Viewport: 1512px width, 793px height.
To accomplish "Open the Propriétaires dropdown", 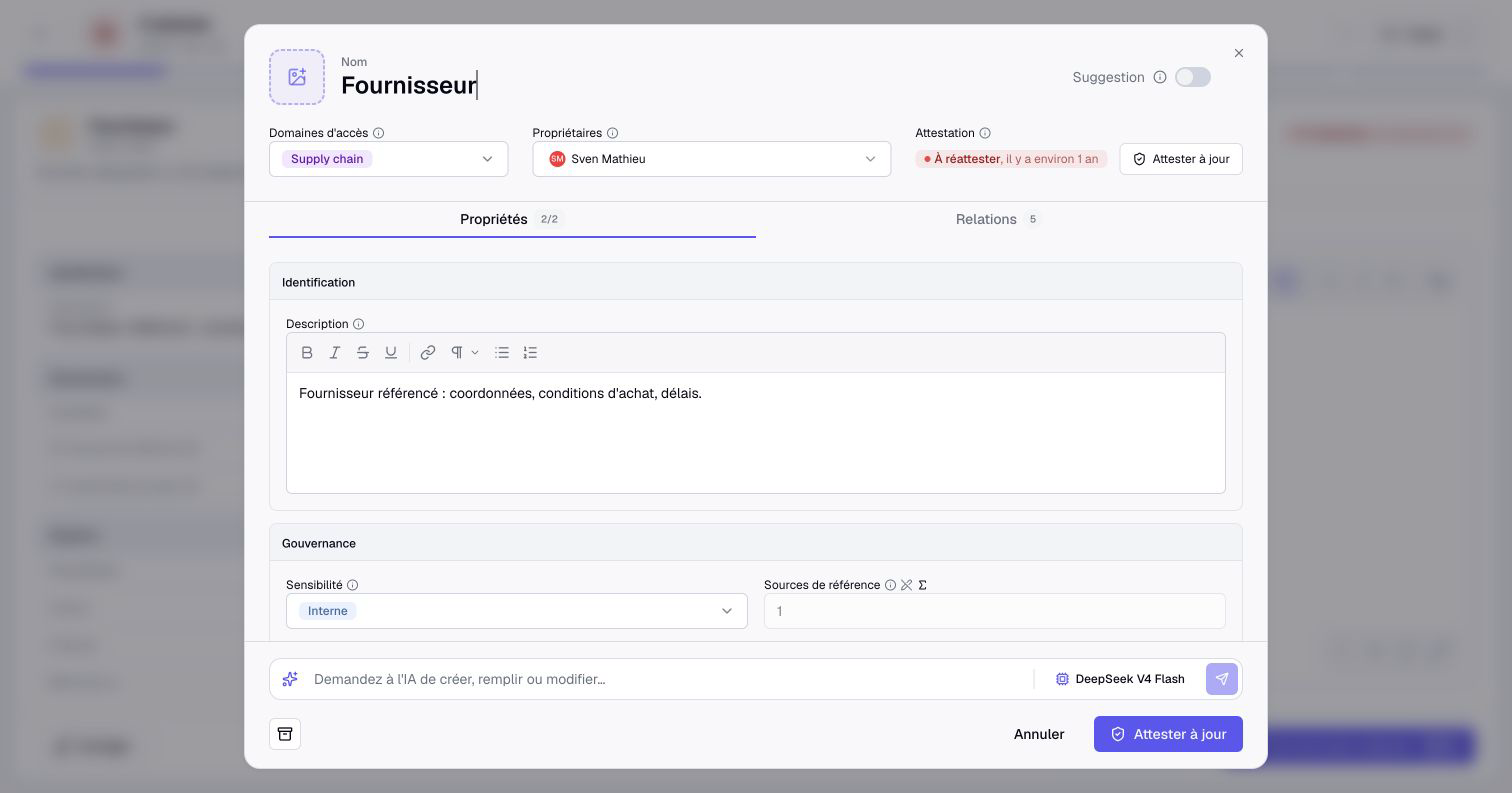I will point(711,159).
